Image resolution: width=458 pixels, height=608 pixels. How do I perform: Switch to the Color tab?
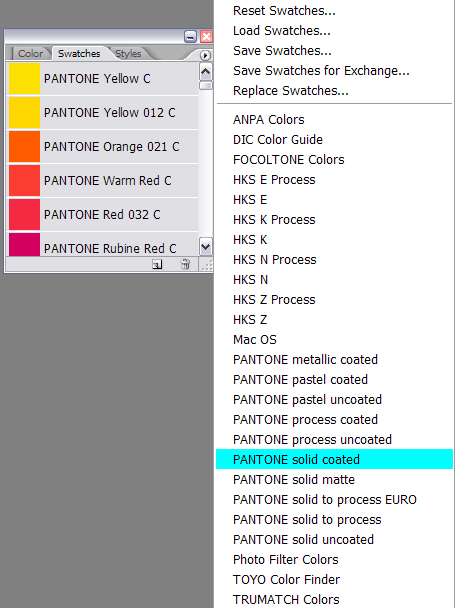click(x=30, y=54)
